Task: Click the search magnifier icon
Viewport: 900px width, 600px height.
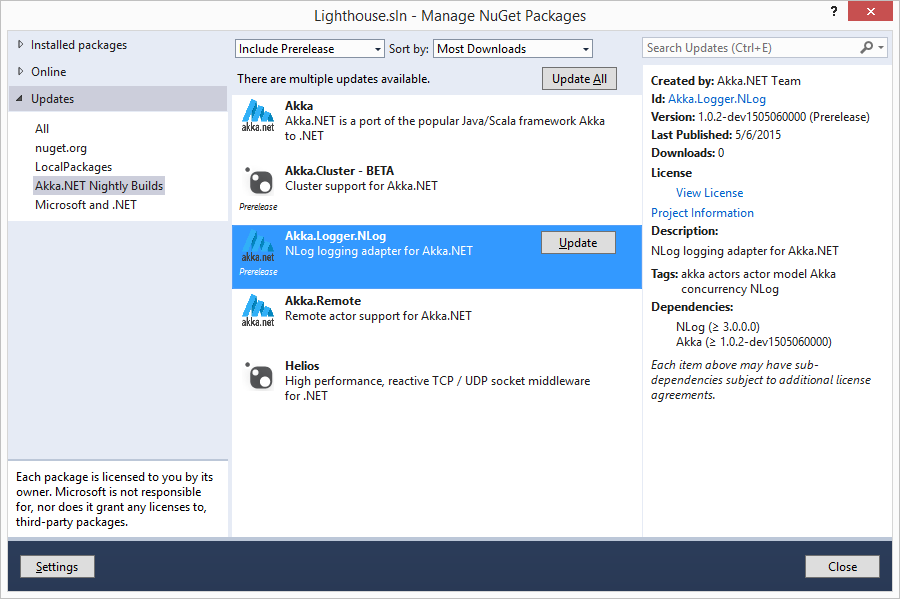Action: coord(866,48)
